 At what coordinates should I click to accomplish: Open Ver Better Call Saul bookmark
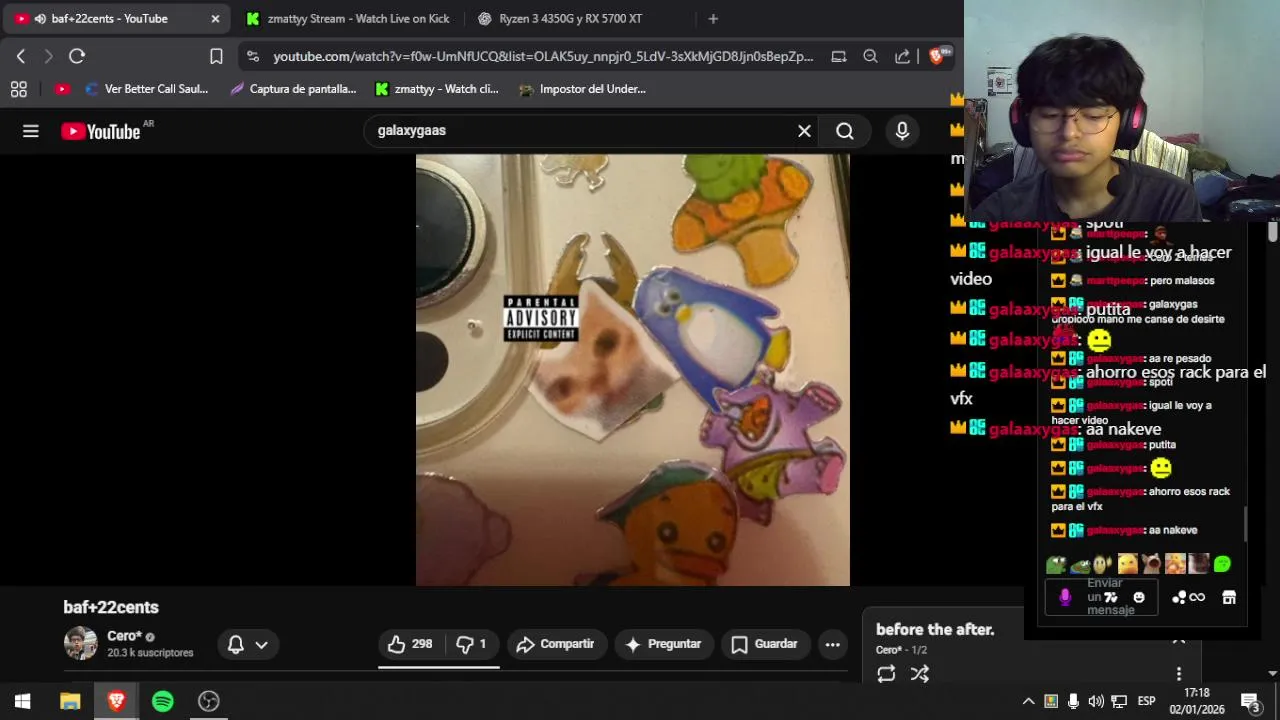coord(147,89)
